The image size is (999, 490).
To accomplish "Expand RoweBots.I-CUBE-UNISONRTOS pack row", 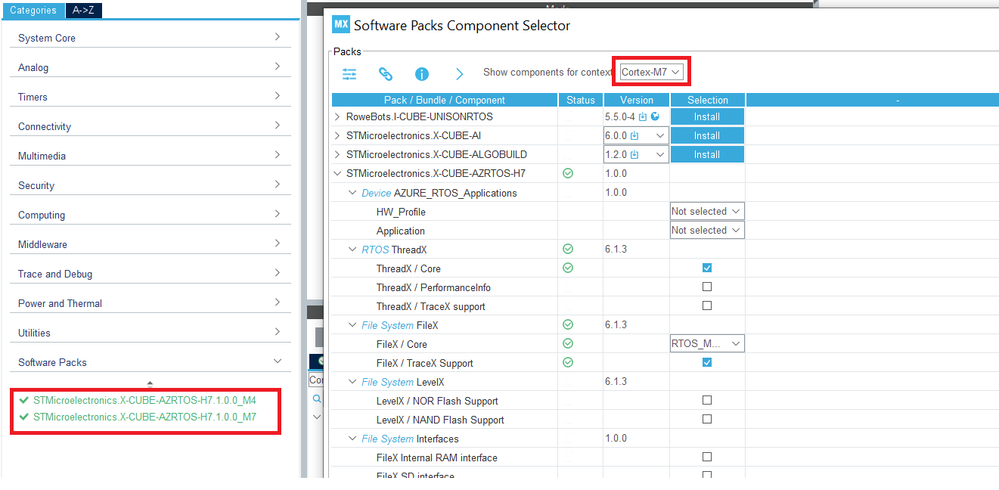I will 338,117.
